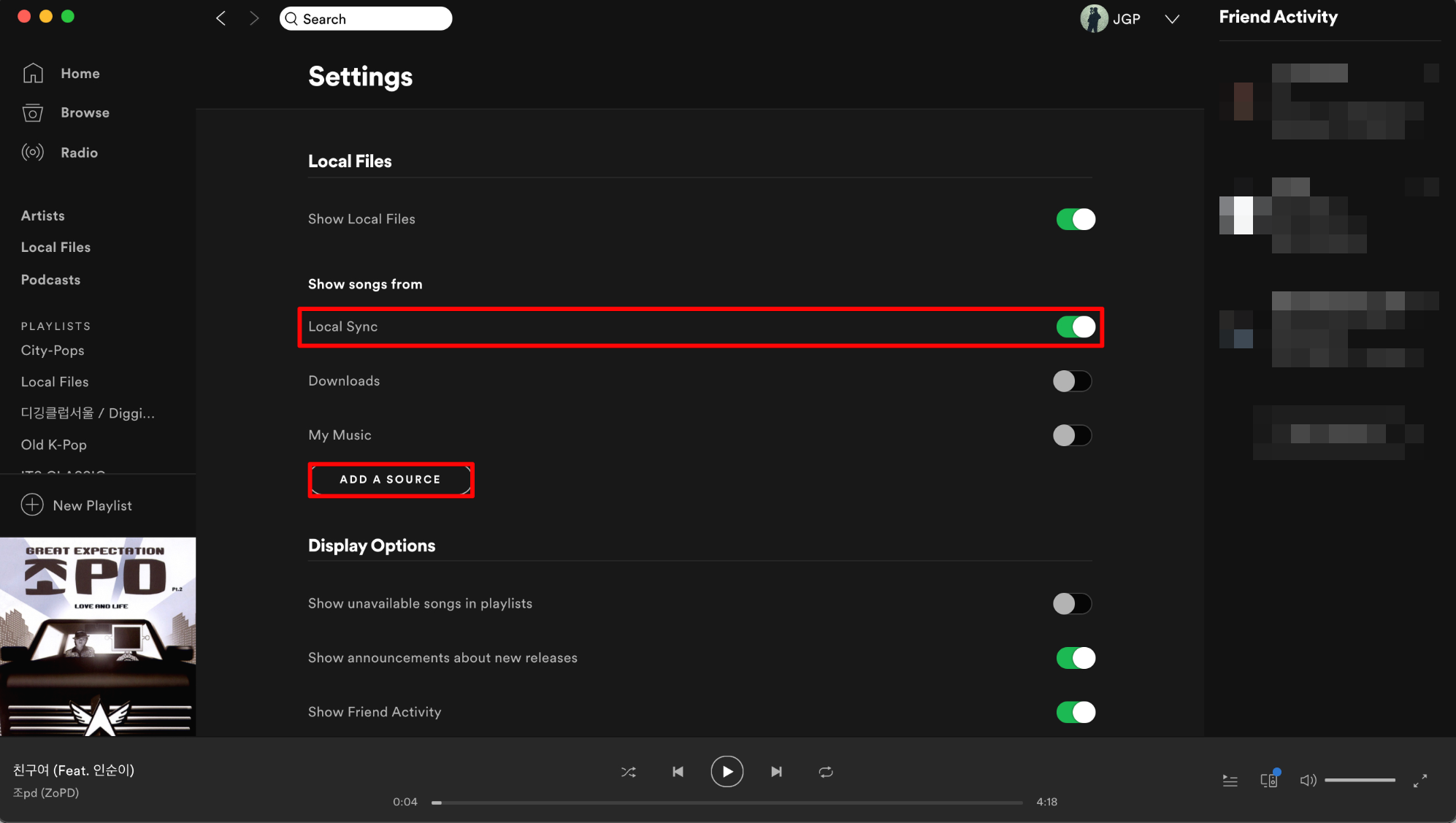Open connect to a device icon

[1269, 780]
